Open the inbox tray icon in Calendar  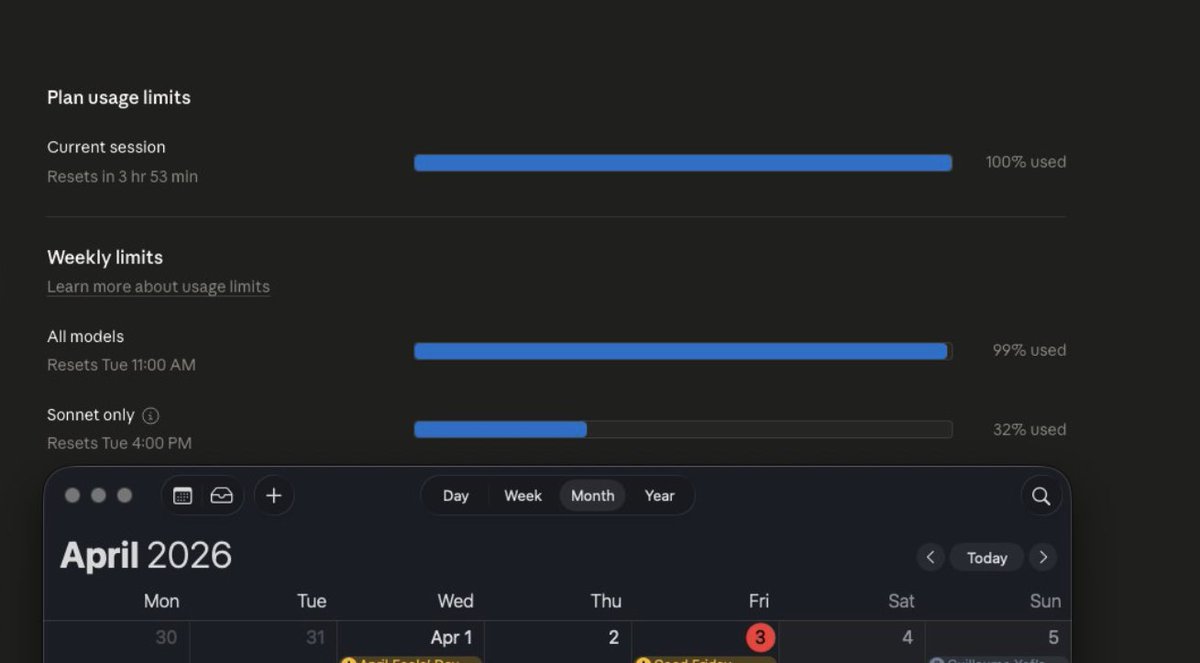coord(222,496)
